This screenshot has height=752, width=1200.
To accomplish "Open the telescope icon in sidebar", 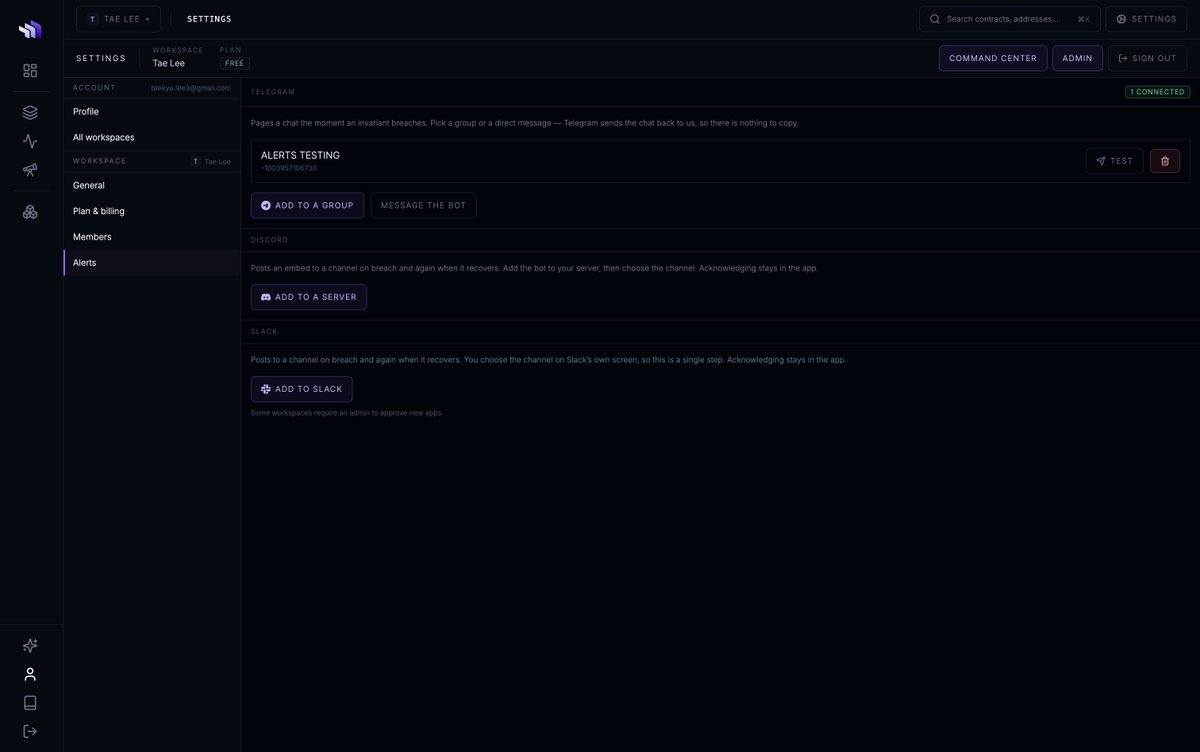I will pyautogui.click(x=30, y=170).
